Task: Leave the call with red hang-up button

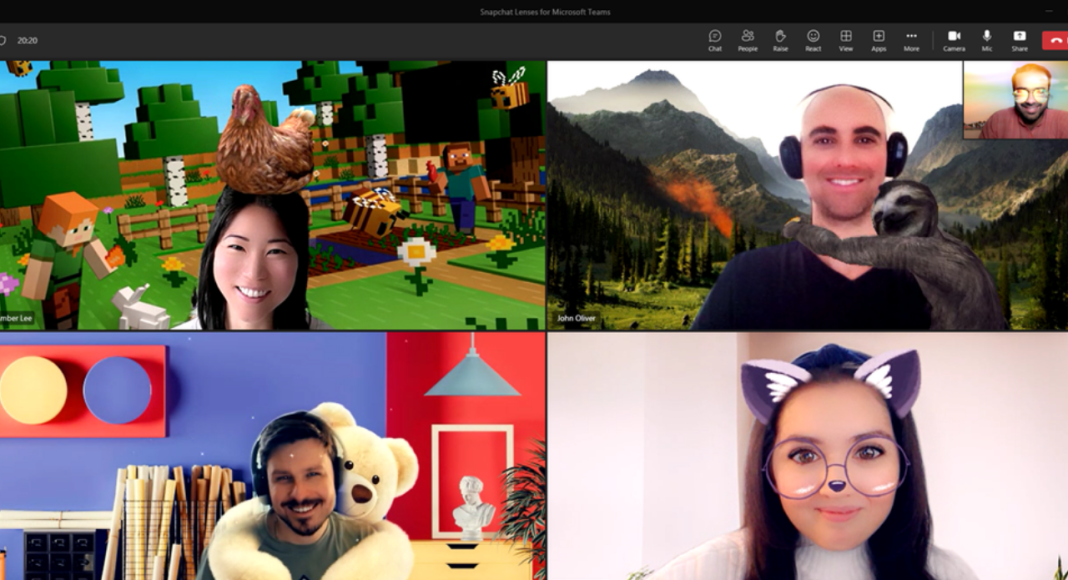Action: click(x=1055, y=40)
